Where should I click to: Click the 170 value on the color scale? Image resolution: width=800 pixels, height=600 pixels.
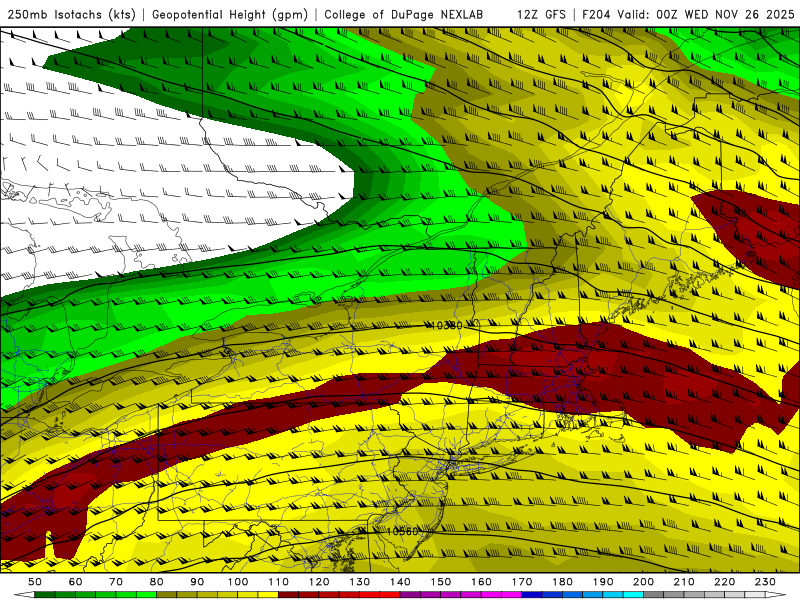click(x=522, y=582)
